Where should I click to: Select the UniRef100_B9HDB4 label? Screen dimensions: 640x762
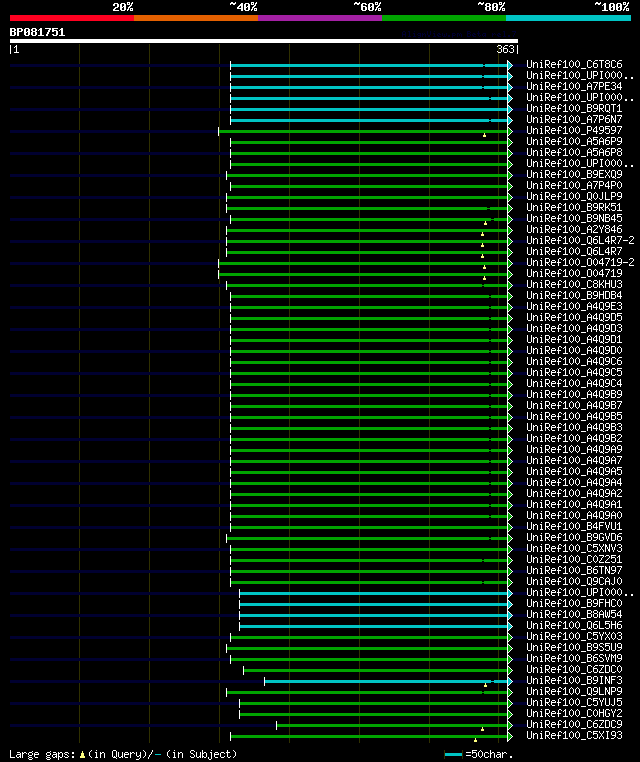[x=574, y=295]
